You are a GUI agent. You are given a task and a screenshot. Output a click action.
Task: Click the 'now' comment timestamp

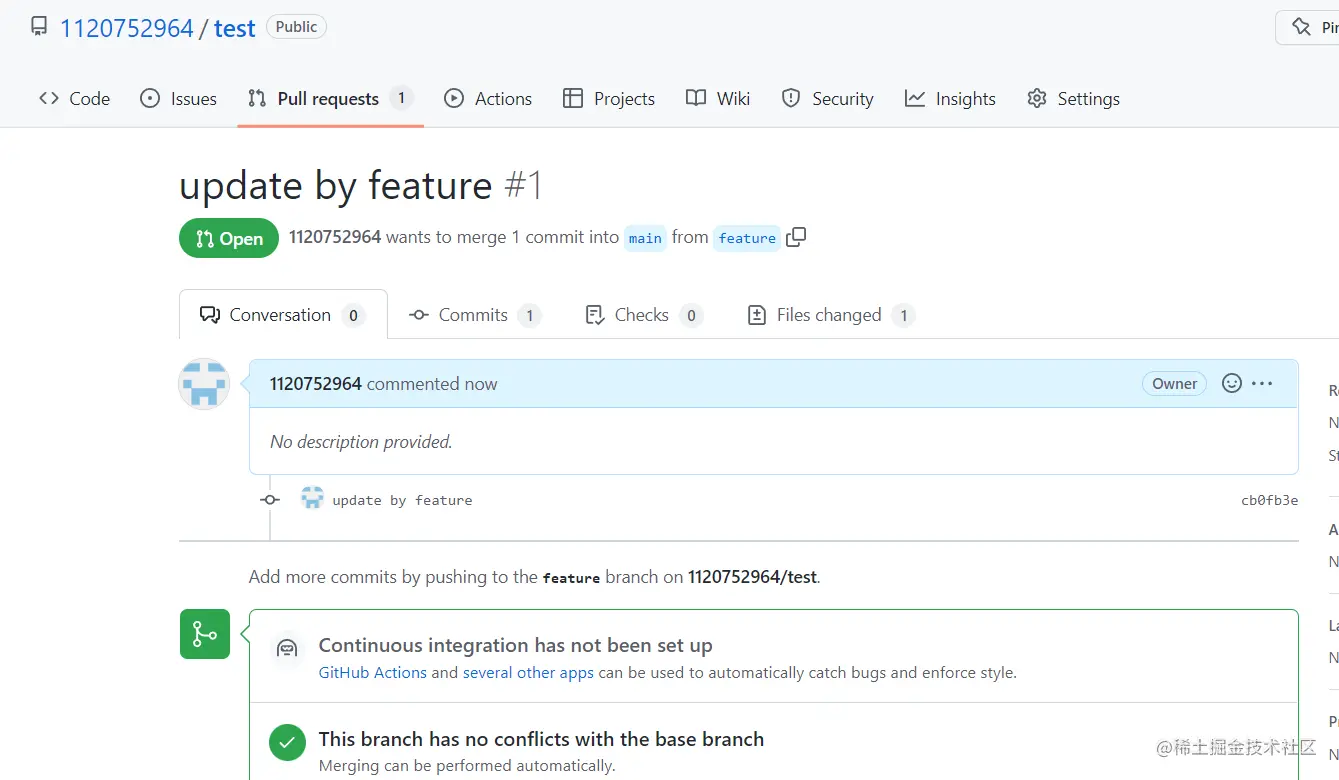tap(480, 384)
